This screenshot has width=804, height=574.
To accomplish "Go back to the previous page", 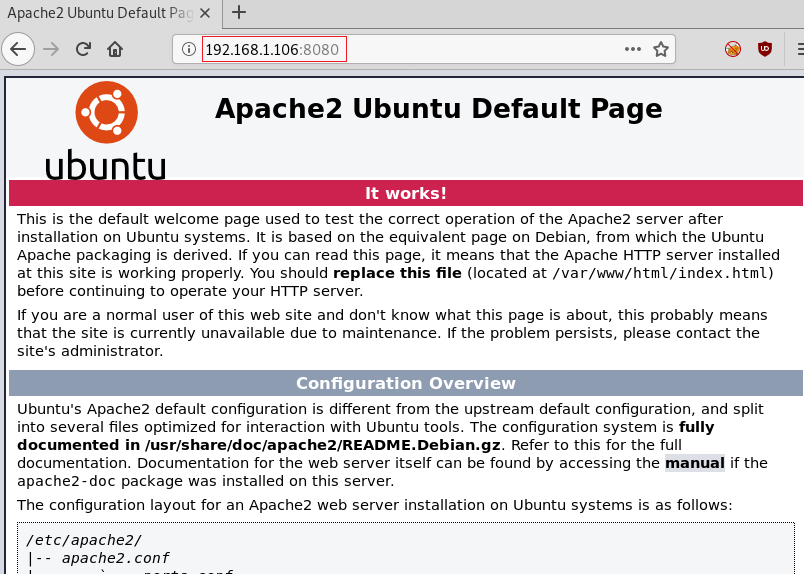I will pyautogui.click(x=18, y=49).
